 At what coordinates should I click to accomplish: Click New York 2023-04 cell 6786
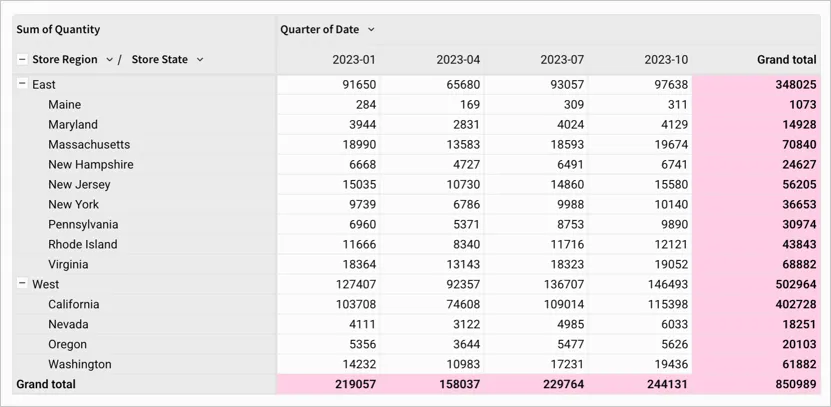[x=432, y=204]
